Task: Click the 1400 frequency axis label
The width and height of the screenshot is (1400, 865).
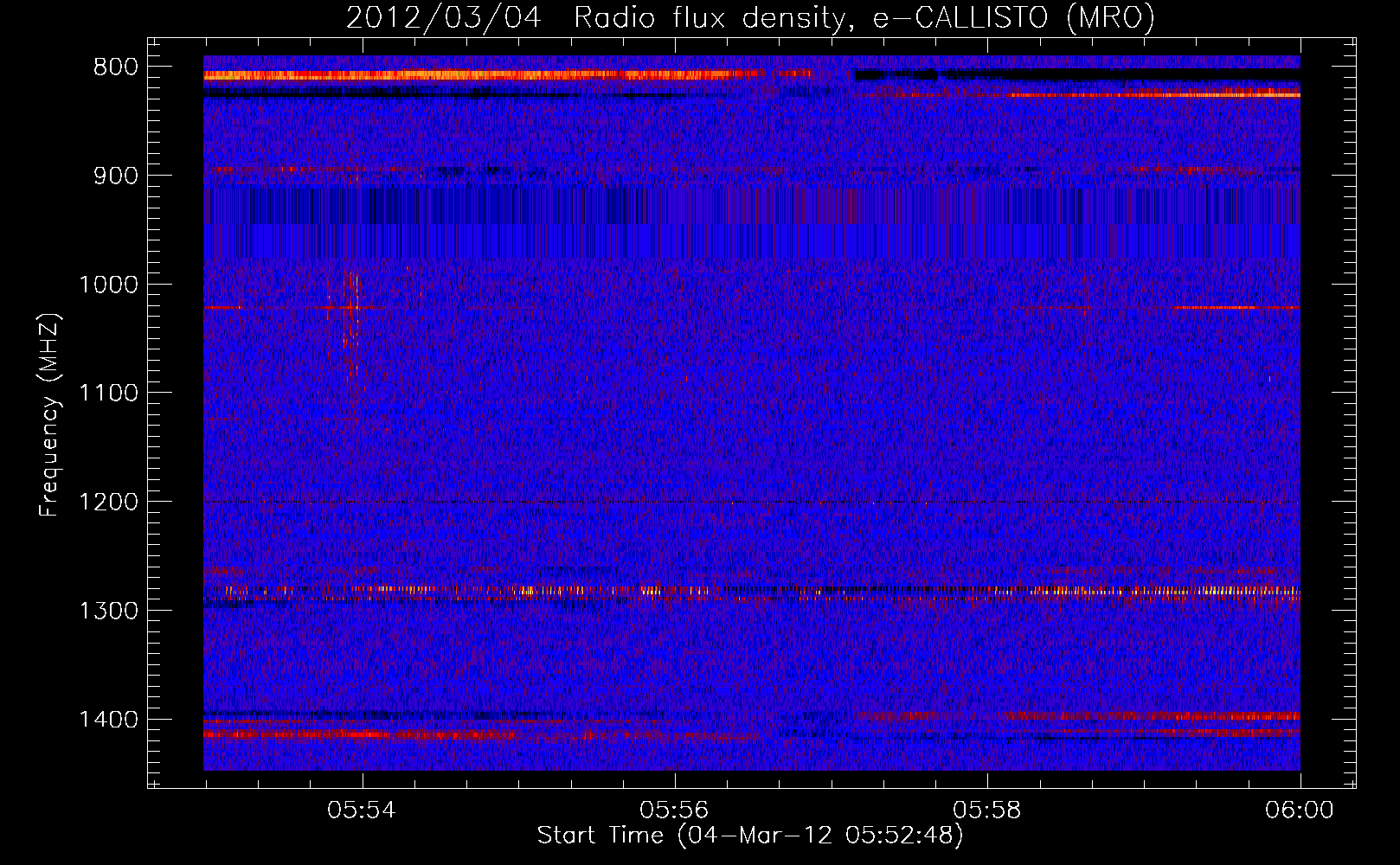Action: 108,720
